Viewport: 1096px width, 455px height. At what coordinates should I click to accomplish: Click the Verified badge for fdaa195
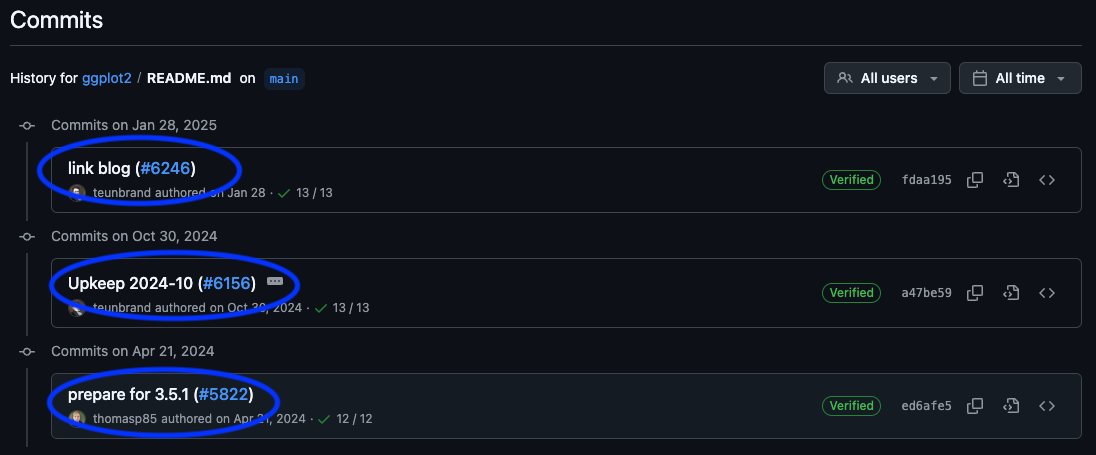[851, 180]
